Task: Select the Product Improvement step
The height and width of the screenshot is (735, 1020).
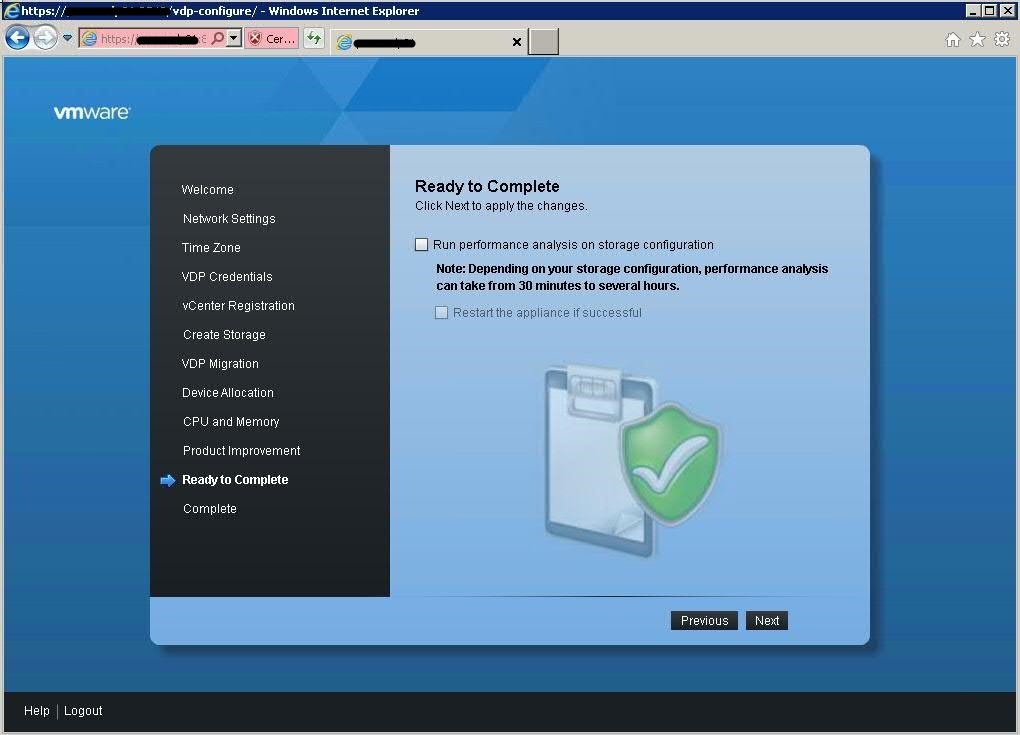Action: click(x=241, y=451)
